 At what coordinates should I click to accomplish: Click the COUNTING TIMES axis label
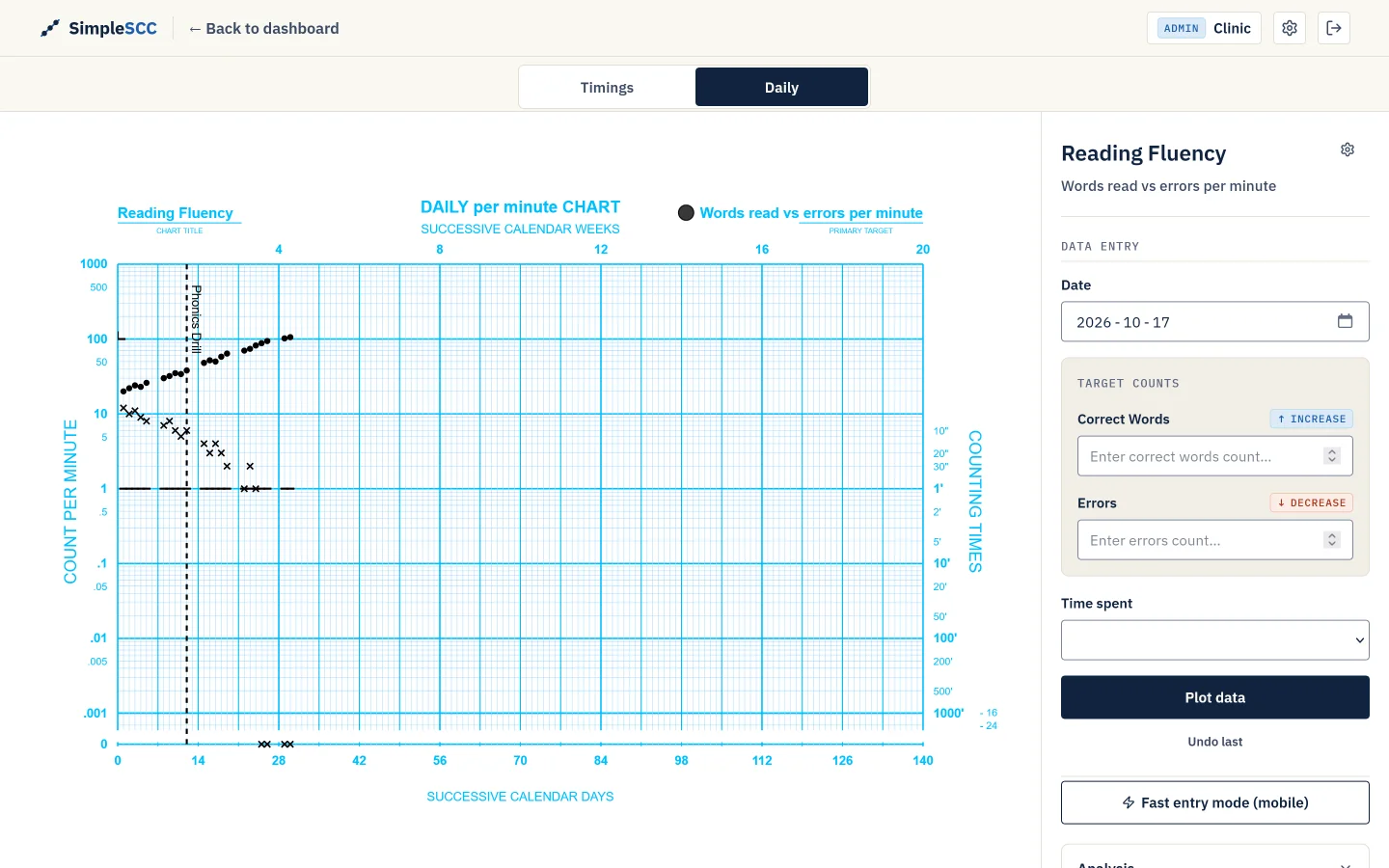point(975,502)
